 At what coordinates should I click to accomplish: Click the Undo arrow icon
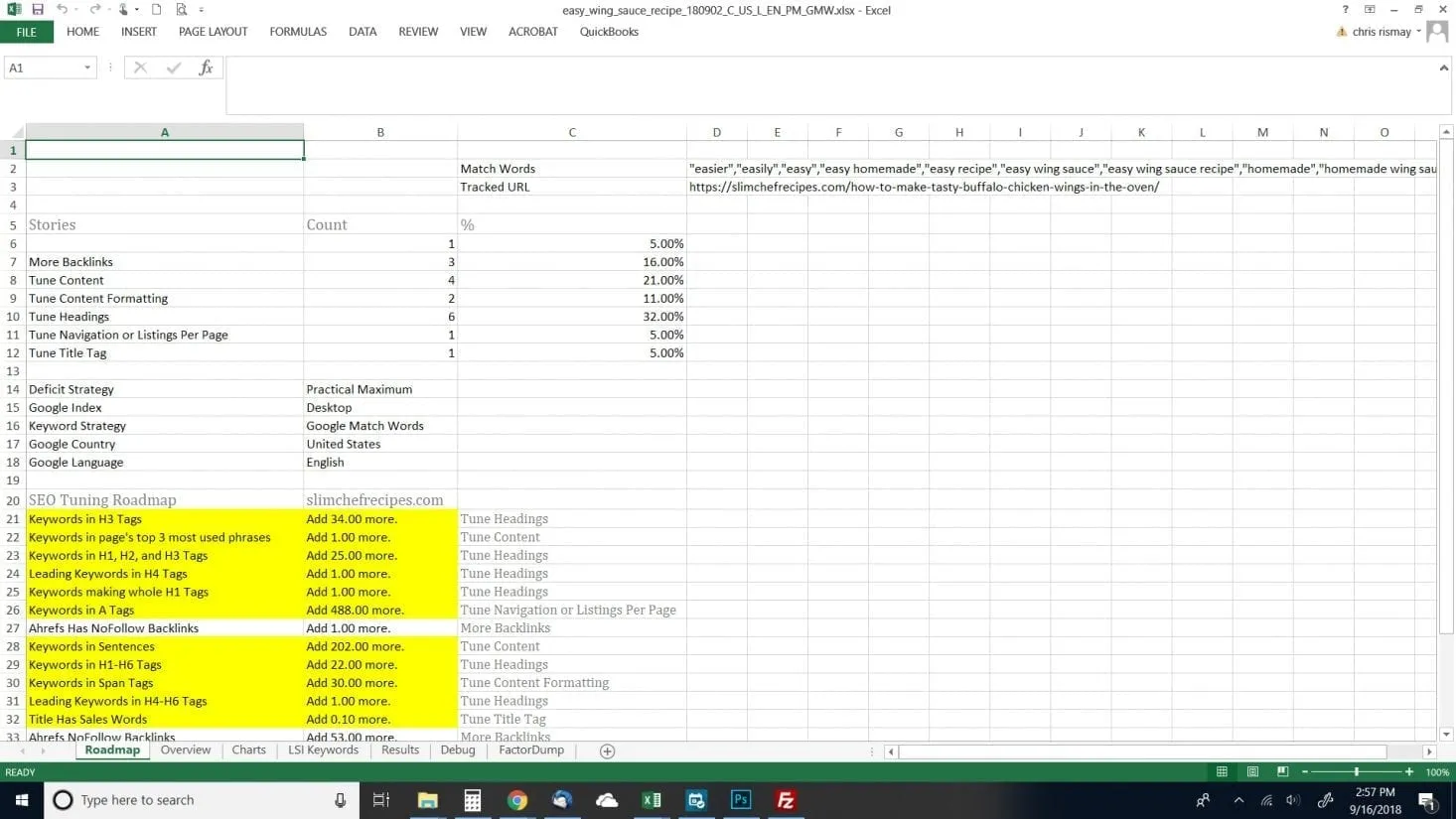pyautogui.click(x=63, y=10)
